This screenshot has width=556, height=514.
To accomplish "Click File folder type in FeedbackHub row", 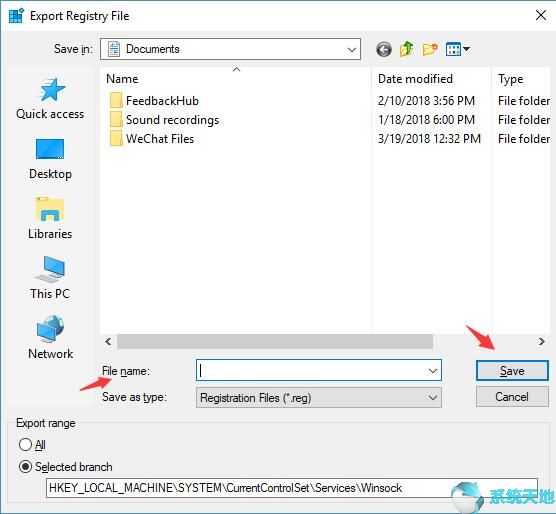I will (524, 101).
